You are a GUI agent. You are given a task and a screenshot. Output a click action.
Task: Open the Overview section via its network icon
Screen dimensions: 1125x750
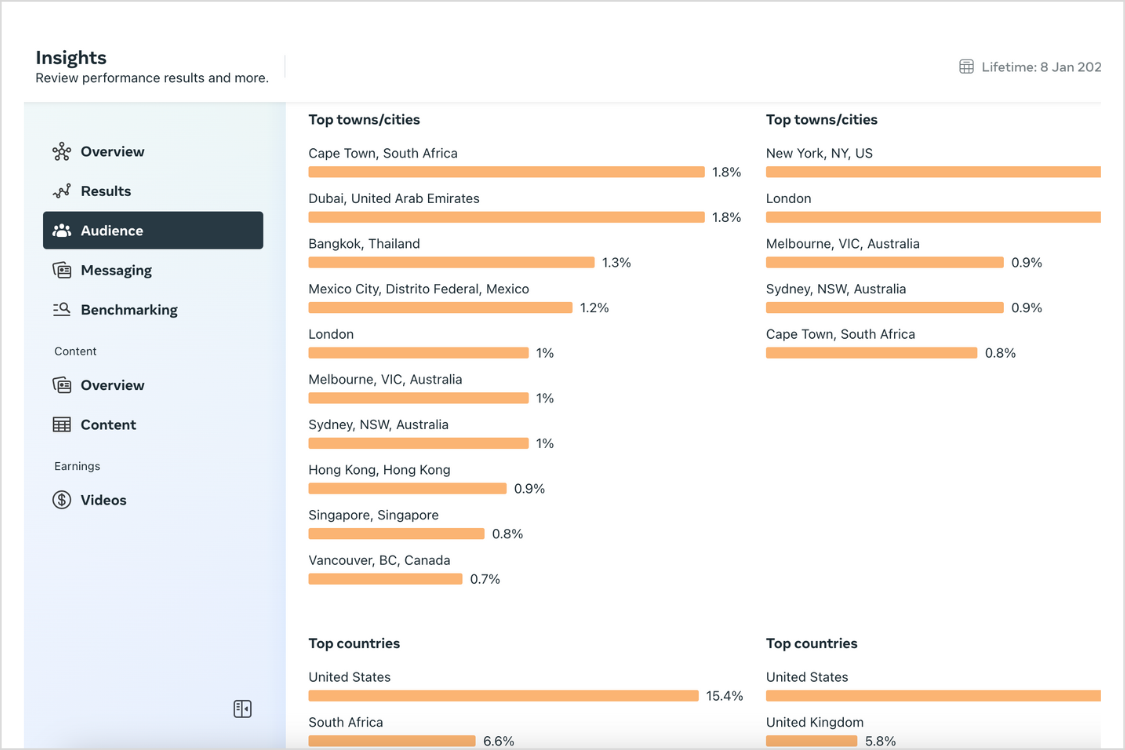(62, 151)
